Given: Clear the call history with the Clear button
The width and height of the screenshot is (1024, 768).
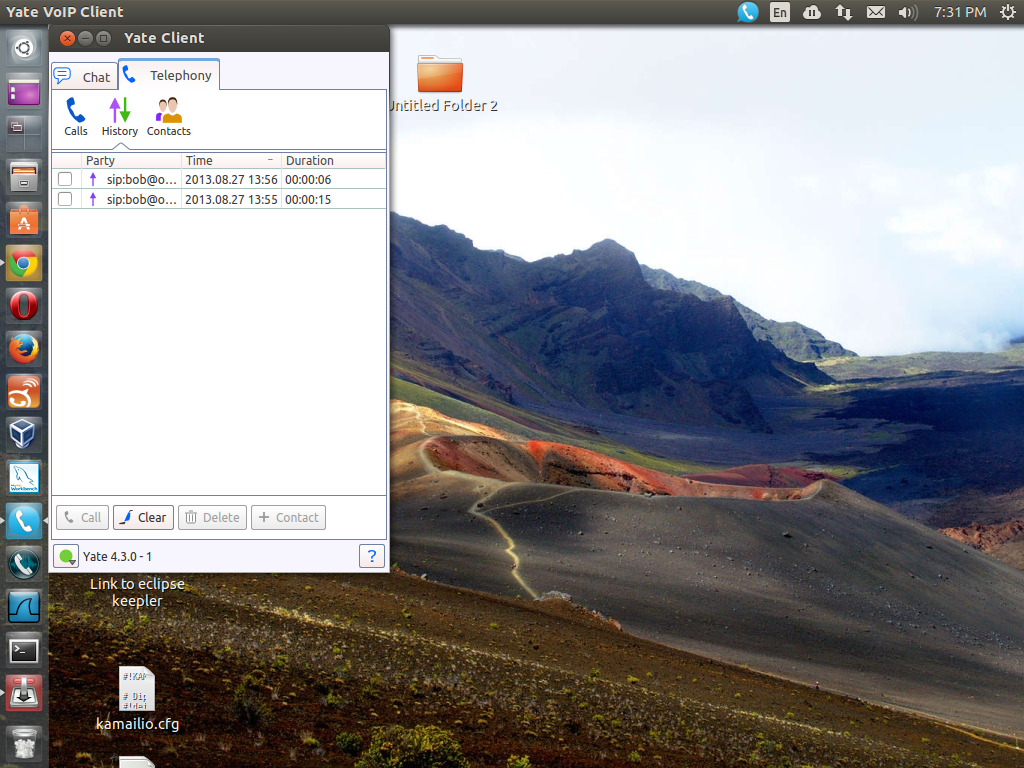Looking at the screenshot, I should [x=142, y=517].
